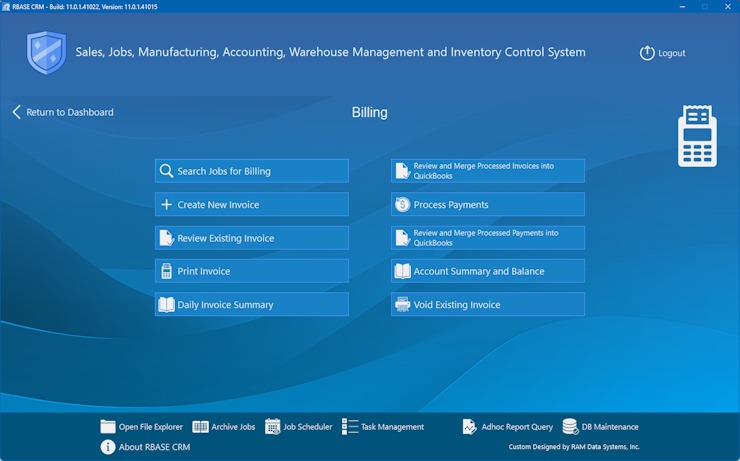Click the Job Scheduler calendar icon

pyautogui.click(x=272, y=427)
